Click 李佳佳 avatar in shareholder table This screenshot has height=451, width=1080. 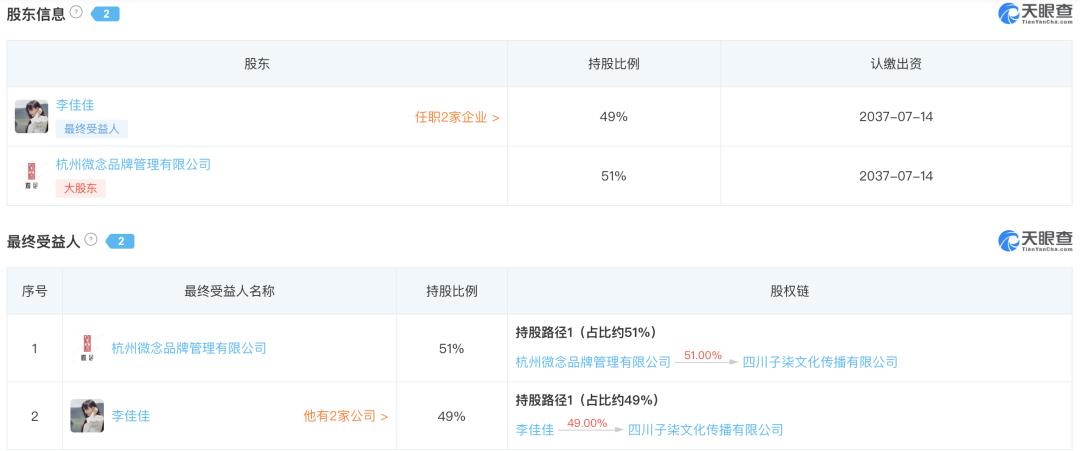pyautogui.click(x=31, y=117)
